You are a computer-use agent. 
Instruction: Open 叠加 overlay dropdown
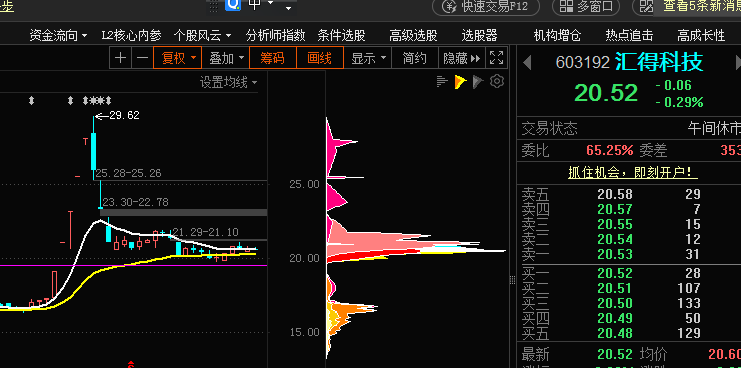[225, 58]
